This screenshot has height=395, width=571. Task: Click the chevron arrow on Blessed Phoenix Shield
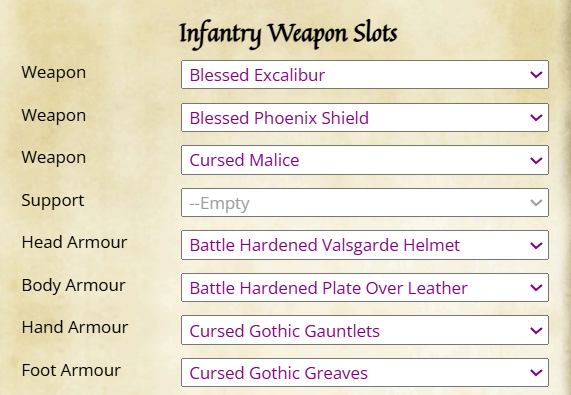click(536, 118)
